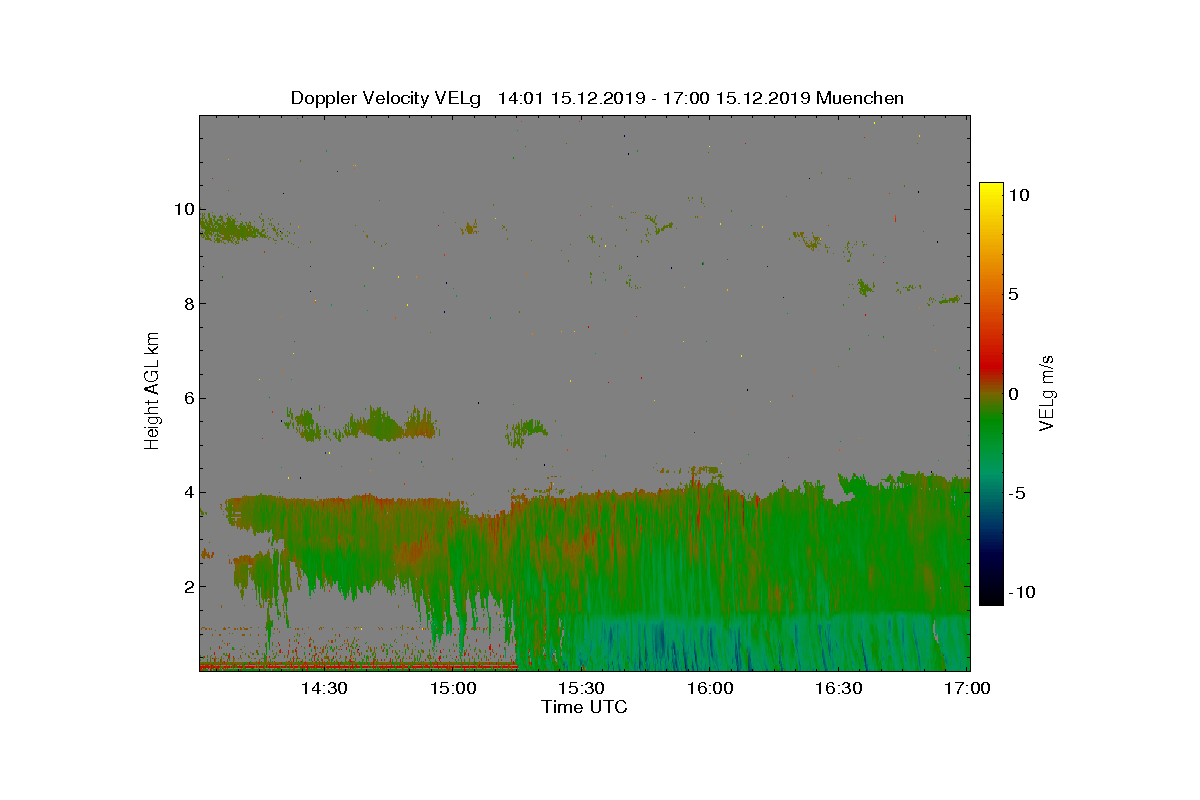Click the colorbar tick label 10
The image size is (1200, 800).
[x=1018, y=196]
